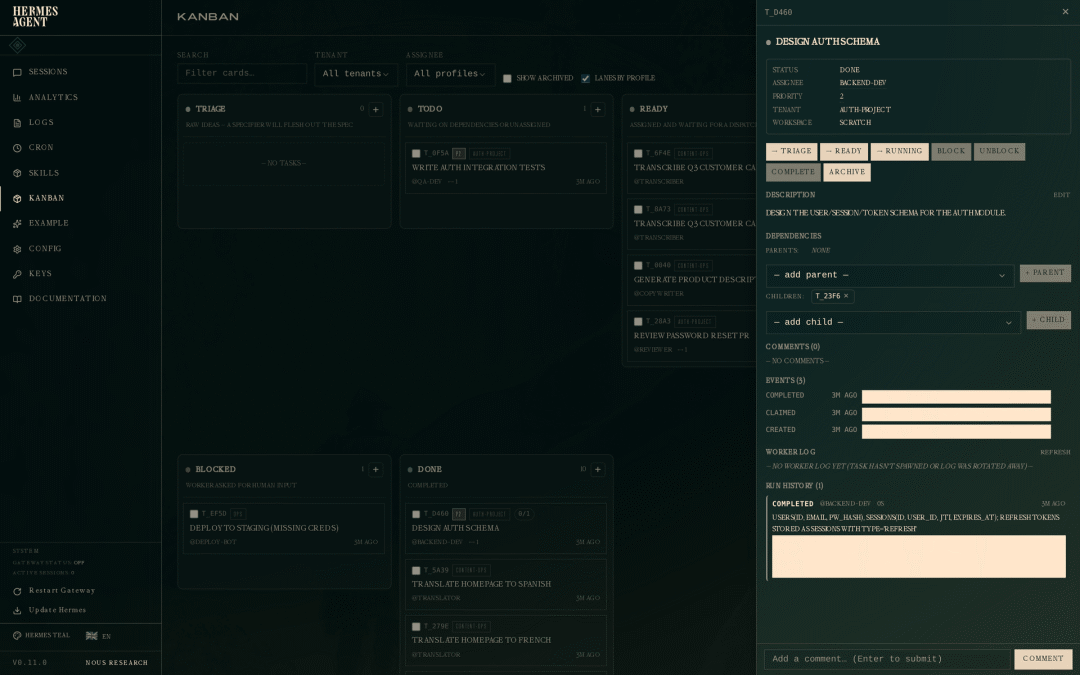Image resolution: width=1080 pixels, height=675 pixels.
Task: Remove child T_23F6 with its x
Action: click(x=846, y=296)
